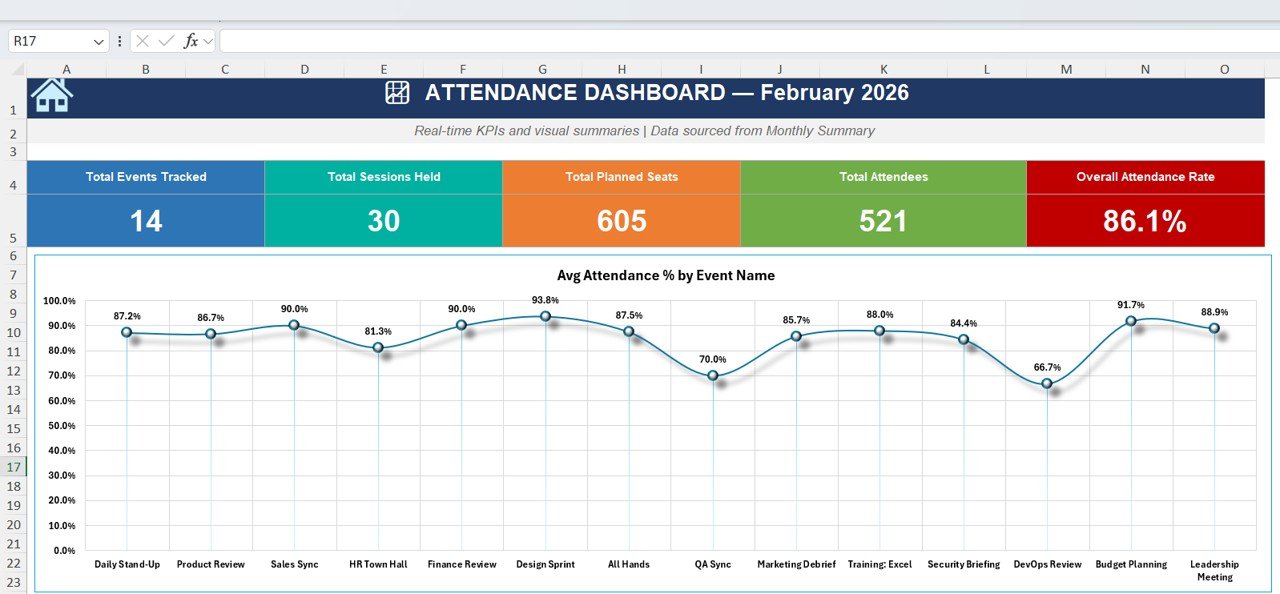
Task: Click inside the empty formula bar
Action: click(x=600, y=41)
